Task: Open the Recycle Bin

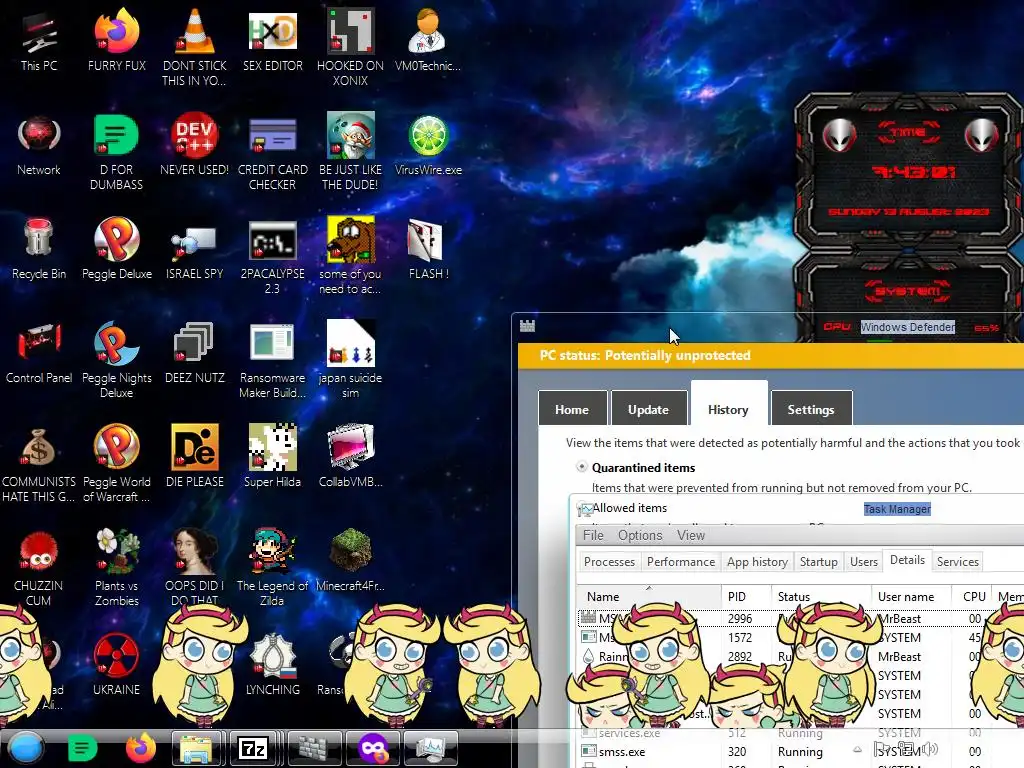Action: tap(39, 250)
